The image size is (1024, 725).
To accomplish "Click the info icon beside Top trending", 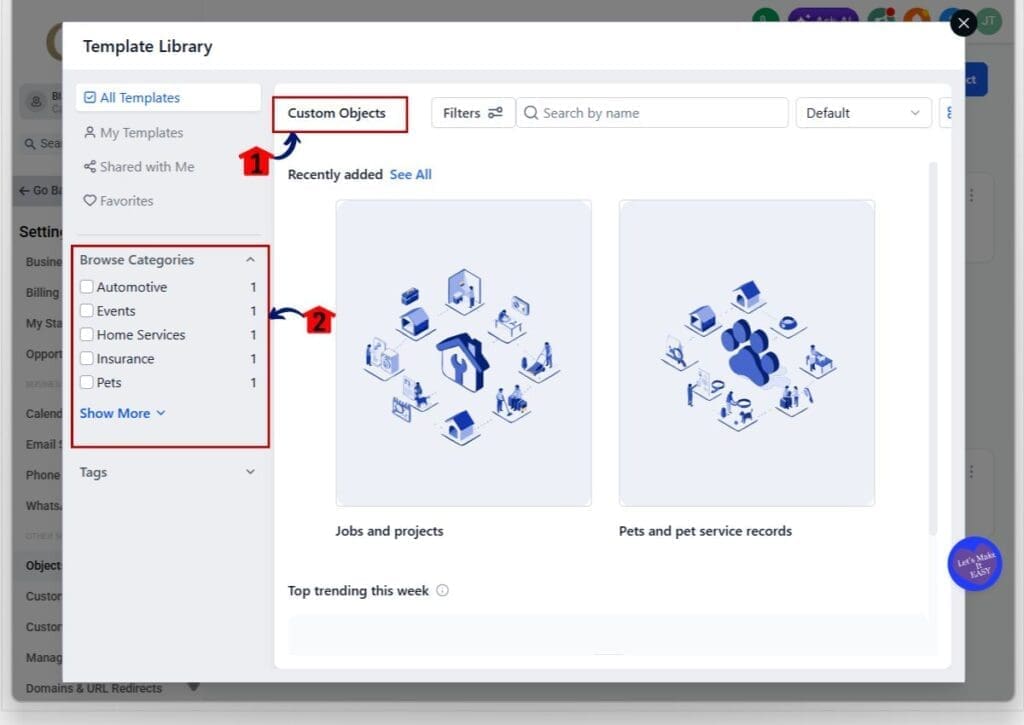I will (x=442, y=591).
